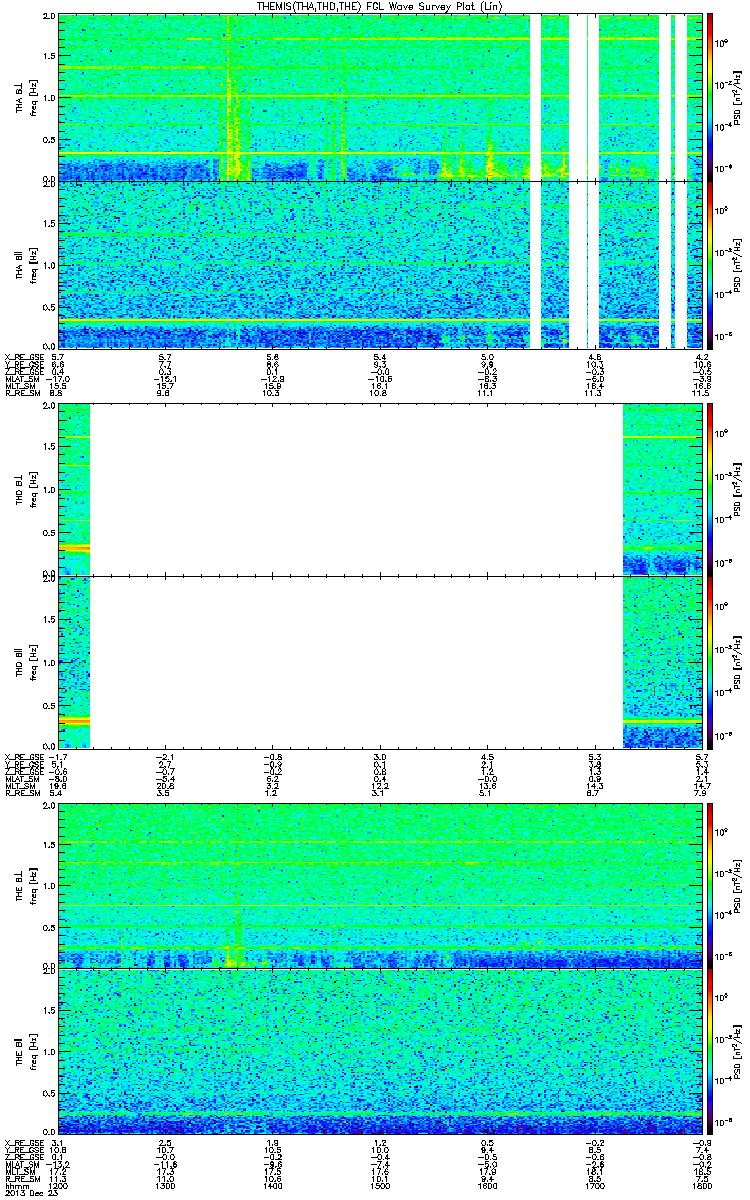The width and height of the screenshot is (750, 1200).
Task: Click the THEMIS FGL Wave Survey Plot title
Action: 380,7
